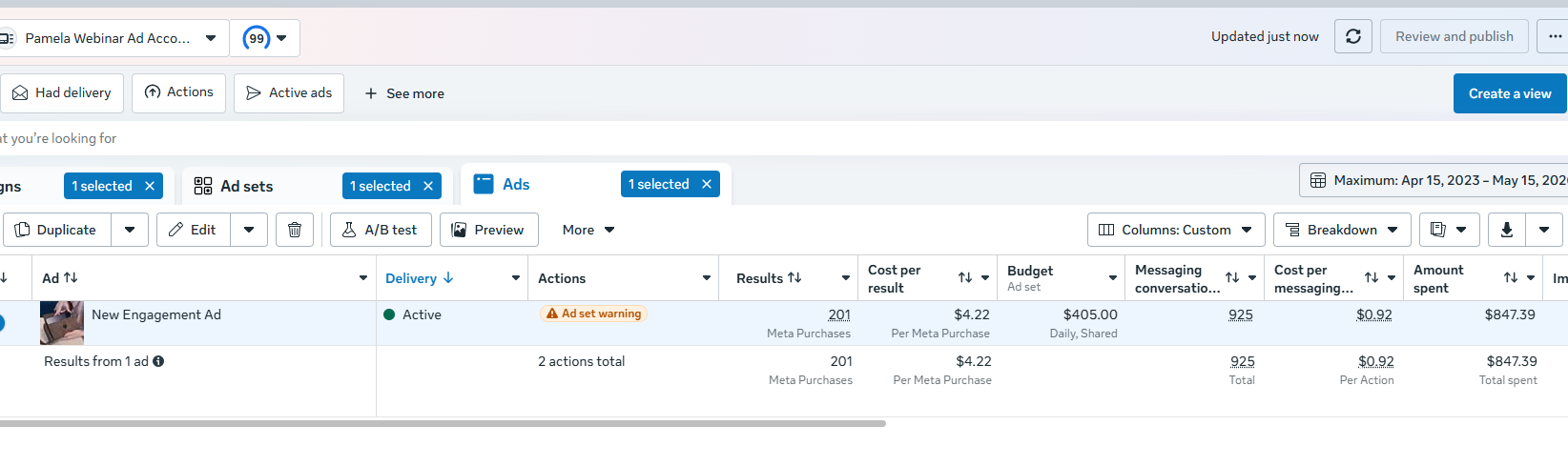Apply the Actions filter
The image size is (1568, 466).
[178, 92]
